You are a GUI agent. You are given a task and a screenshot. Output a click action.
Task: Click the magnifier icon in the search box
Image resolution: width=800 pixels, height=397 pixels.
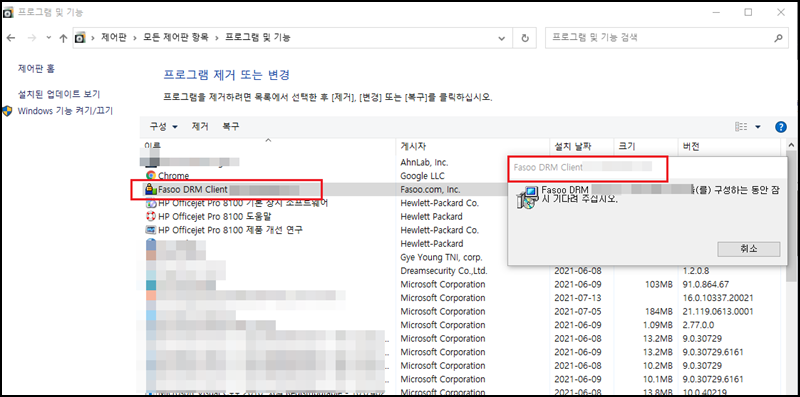[x=779, y=38]
